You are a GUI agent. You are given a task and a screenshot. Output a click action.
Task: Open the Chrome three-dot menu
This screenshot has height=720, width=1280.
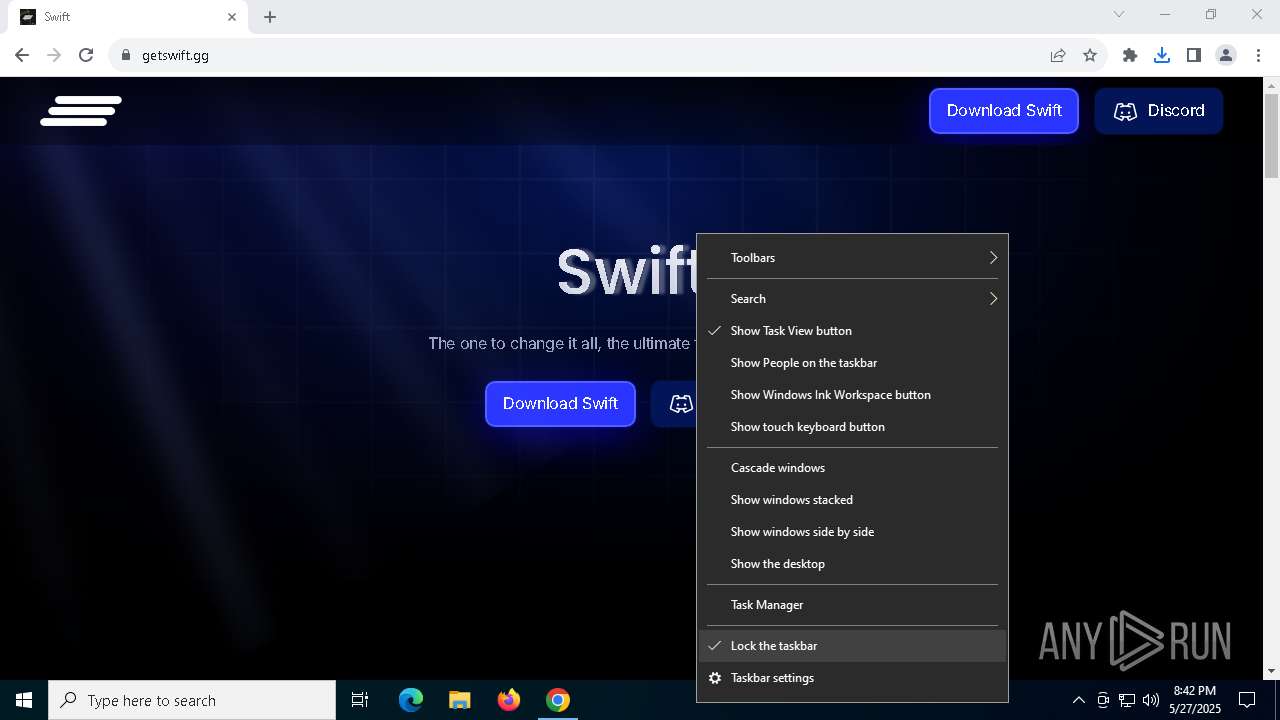[1258, 55]
